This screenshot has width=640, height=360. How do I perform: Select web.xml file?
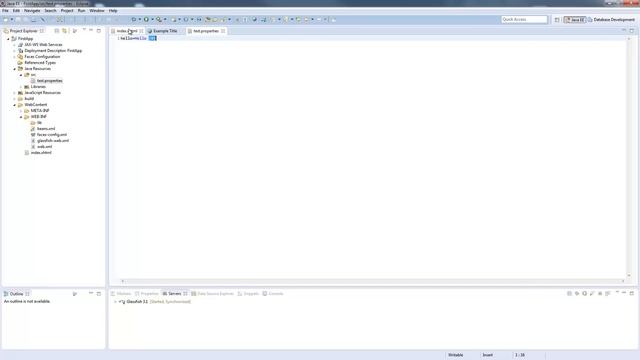tap(44, 147)
